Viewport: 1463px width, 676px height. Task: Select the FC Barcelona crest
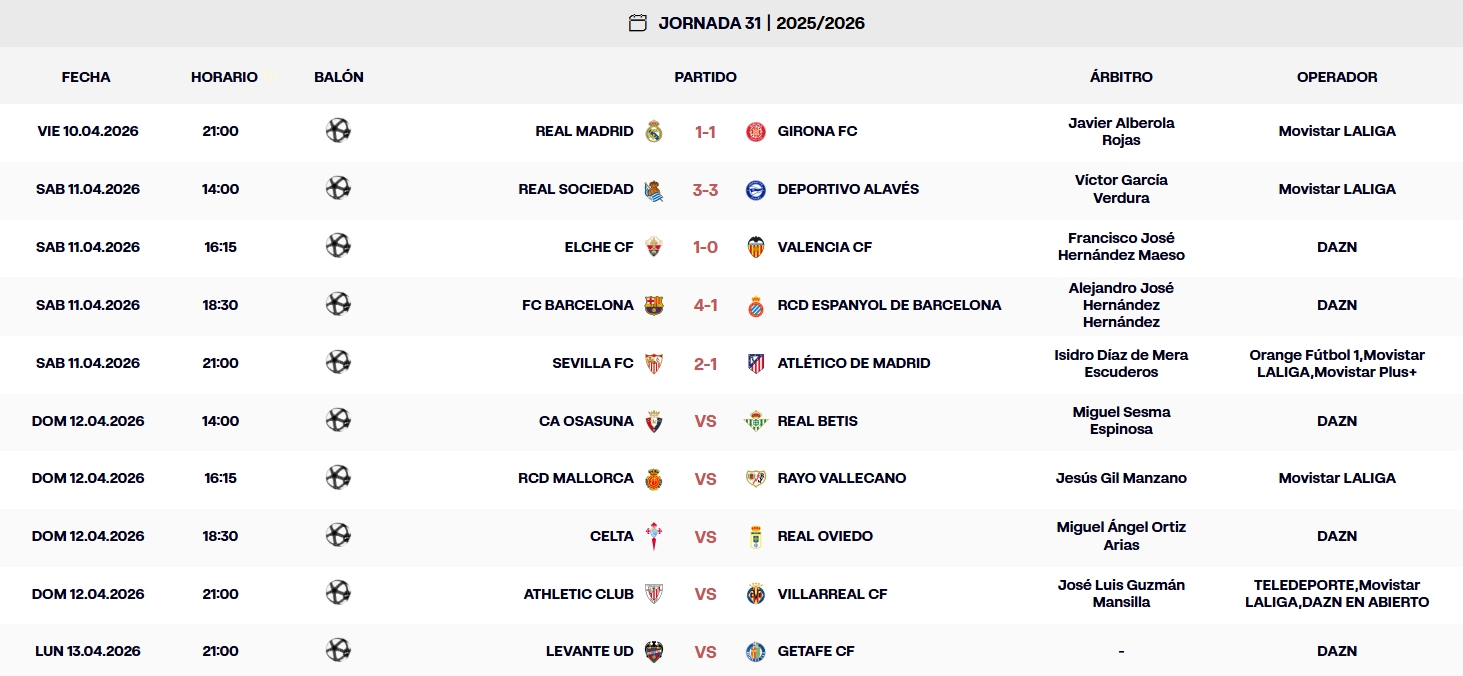655,305
